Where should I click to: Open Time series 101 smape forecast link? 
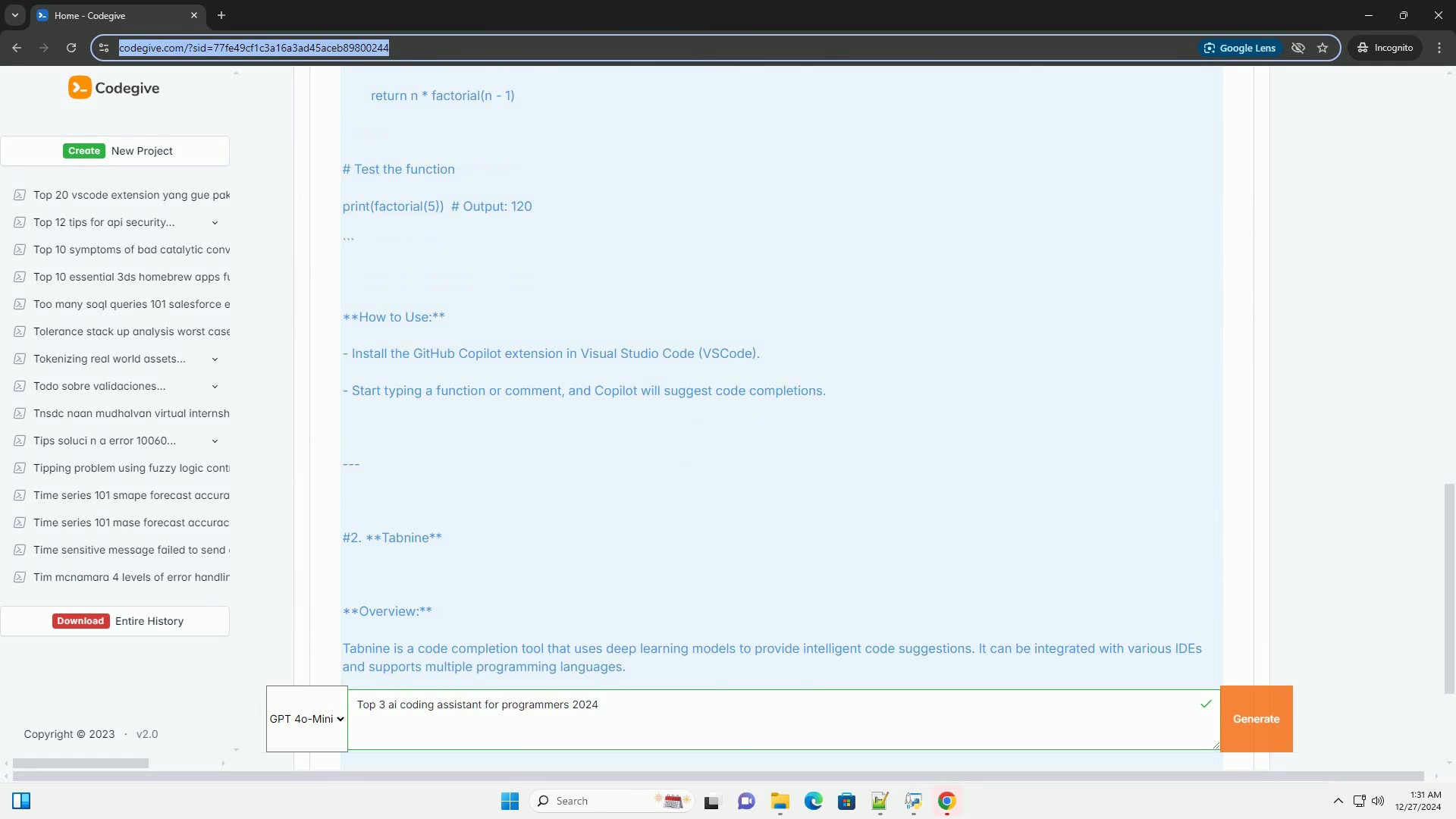pyautogui.click(x=131, y=495)
